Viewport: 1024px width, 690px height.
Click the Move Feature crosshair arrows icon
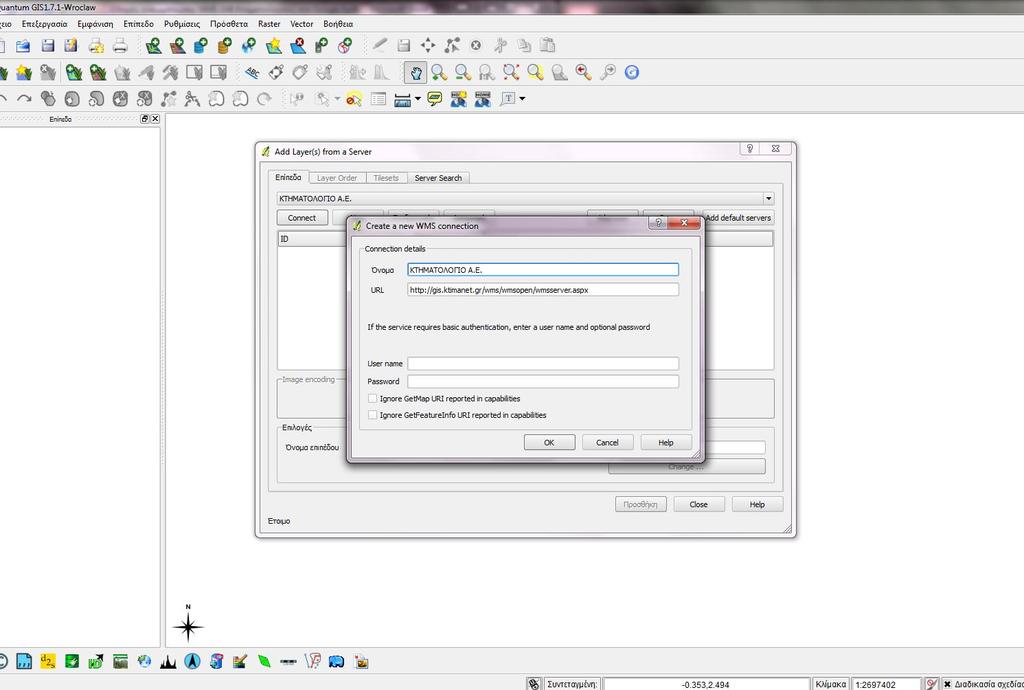click(428, 46)
